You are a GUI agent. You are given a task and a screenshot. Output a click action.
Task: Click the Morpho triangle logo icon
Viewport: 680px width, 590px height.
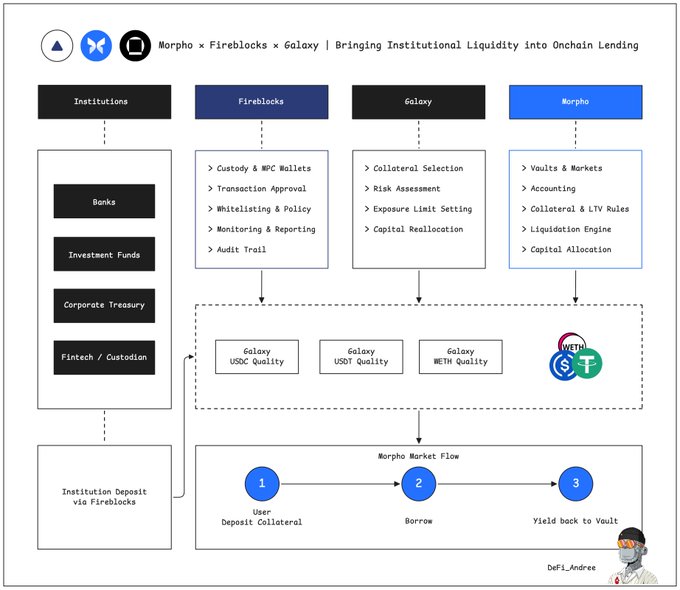click(57, 46)
